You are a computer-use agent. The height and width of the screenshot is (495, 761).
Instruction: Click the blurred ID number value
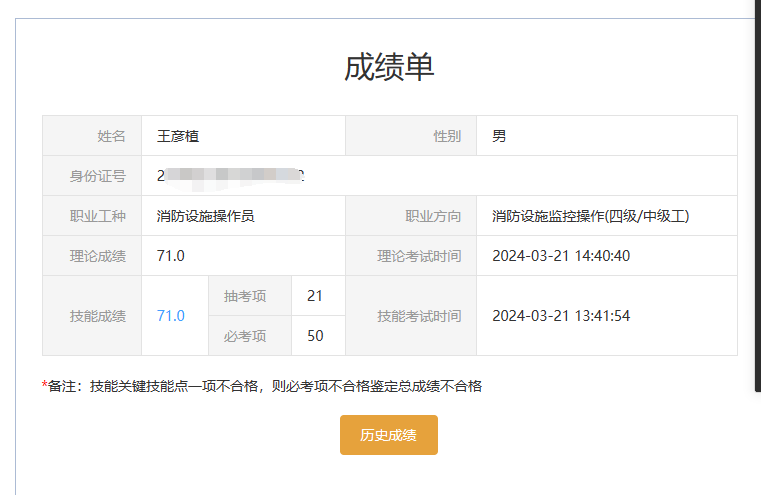pos(231,176)
